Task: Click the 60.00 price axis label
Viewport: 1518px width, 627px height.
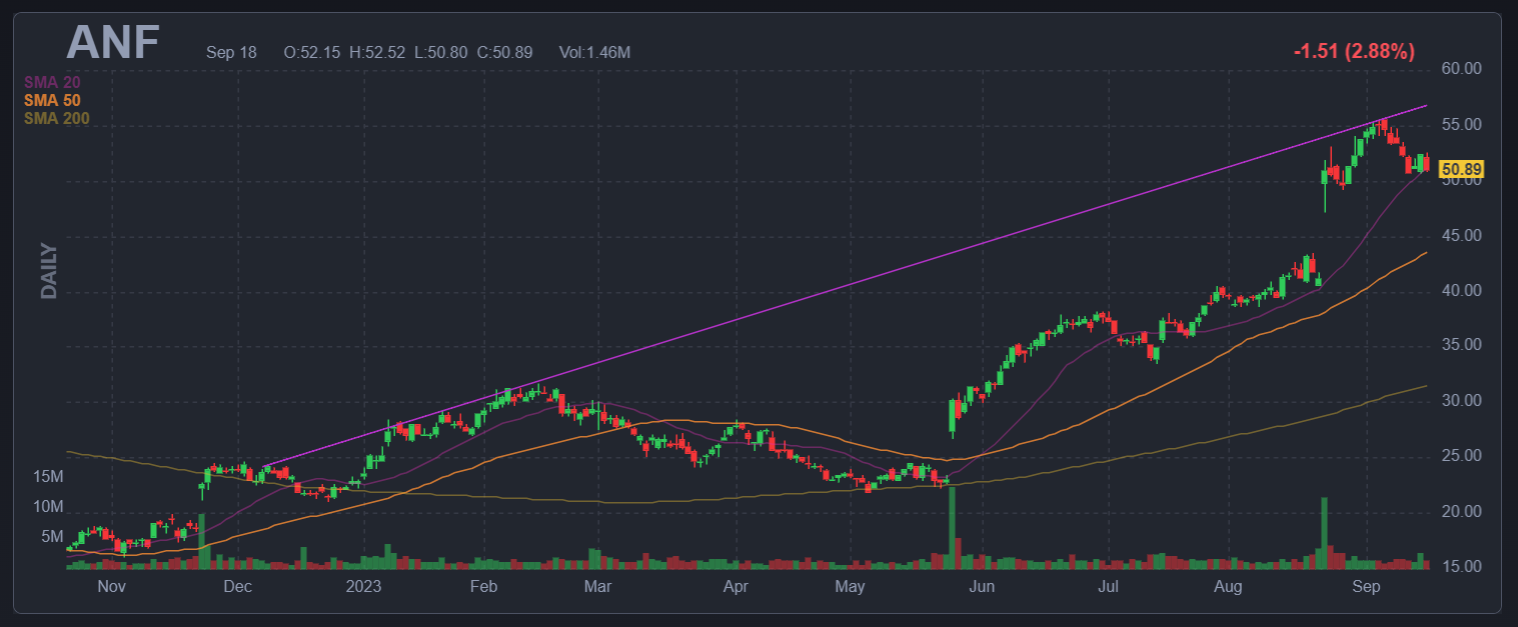Action: [1460, 69]
